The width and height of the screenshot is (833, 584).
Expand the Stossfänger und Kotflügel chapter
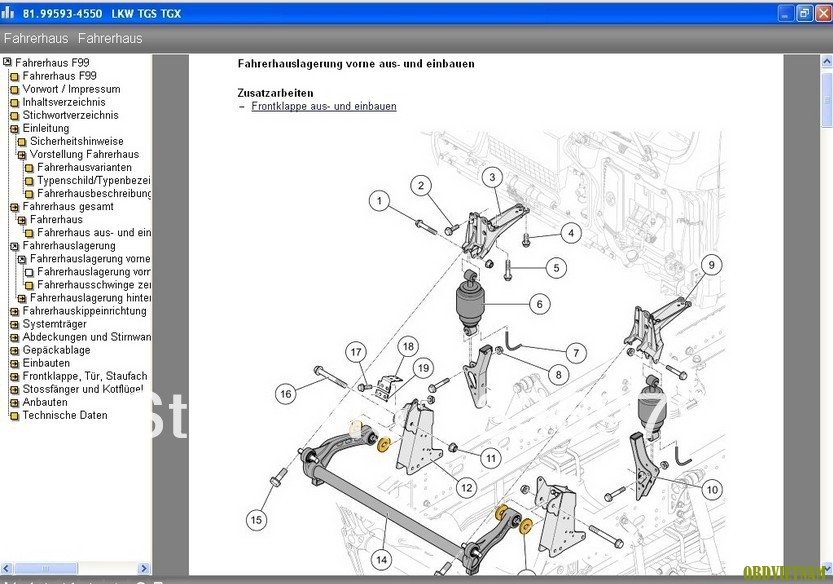[x=14, y=390]
